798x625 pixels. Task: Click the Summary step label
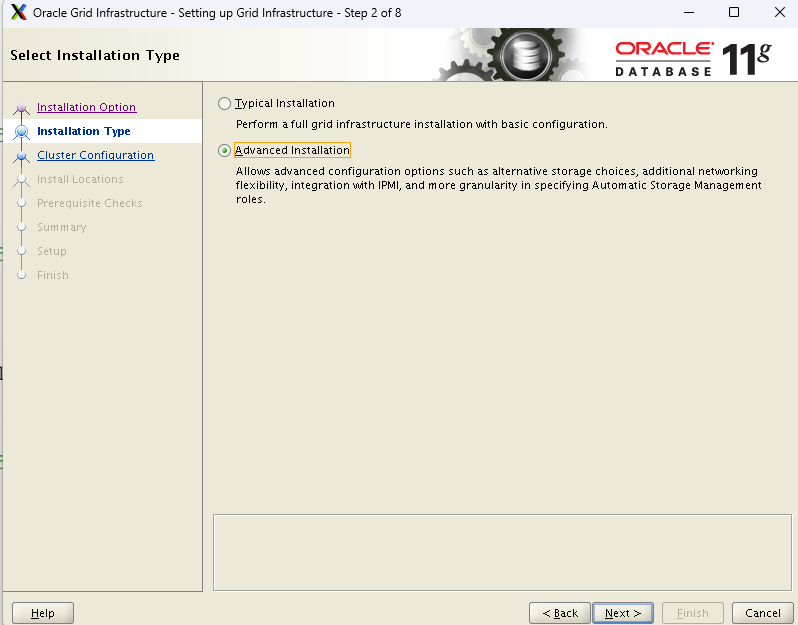coord(62,227)
